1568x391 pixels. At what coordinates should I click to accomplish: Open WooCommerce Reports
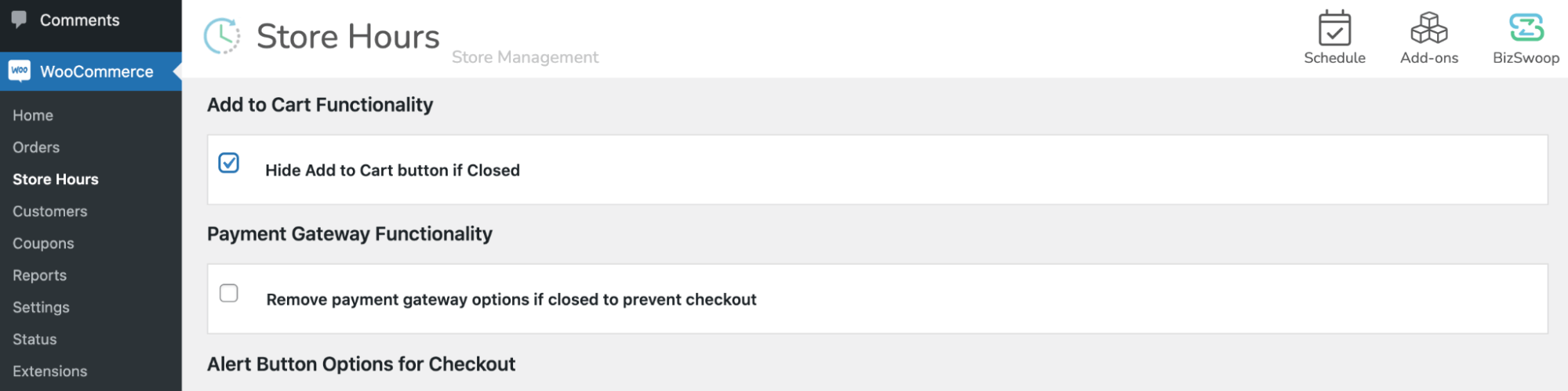coord(39,276)
